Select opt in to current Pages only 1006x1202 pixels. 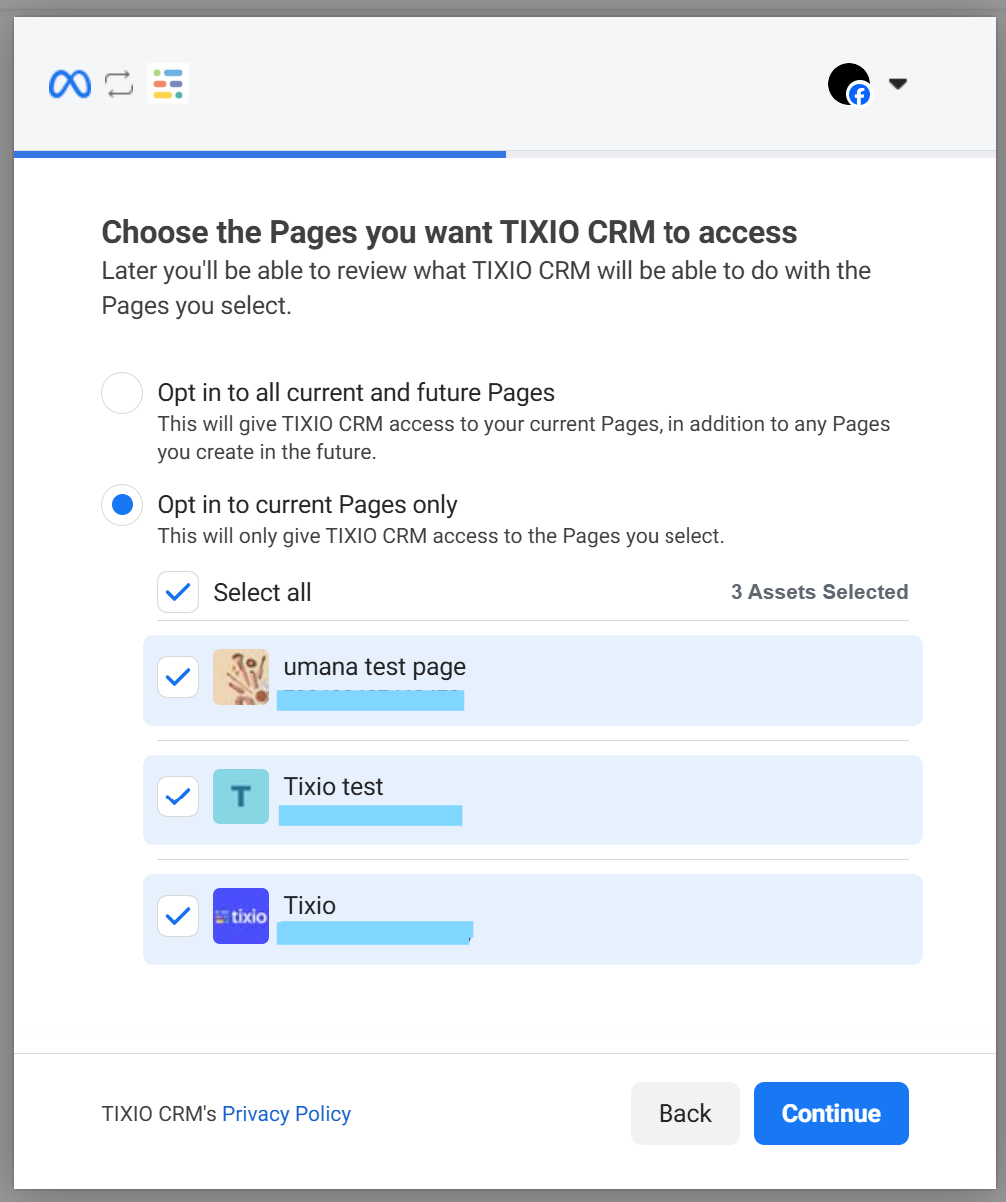[x=122, y=505]
